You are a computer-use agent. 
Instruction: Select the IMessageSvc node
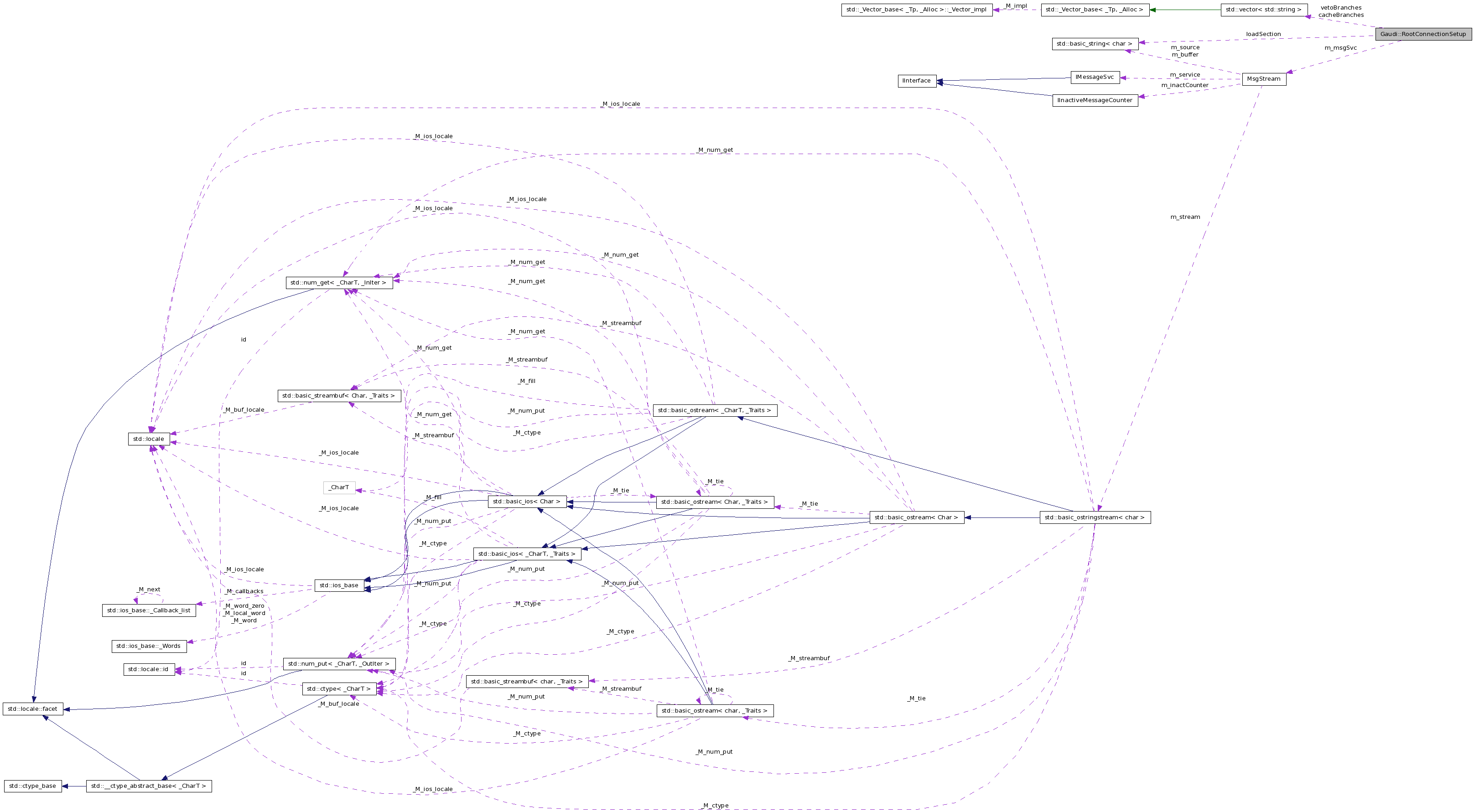click(x=1095, y=77)
